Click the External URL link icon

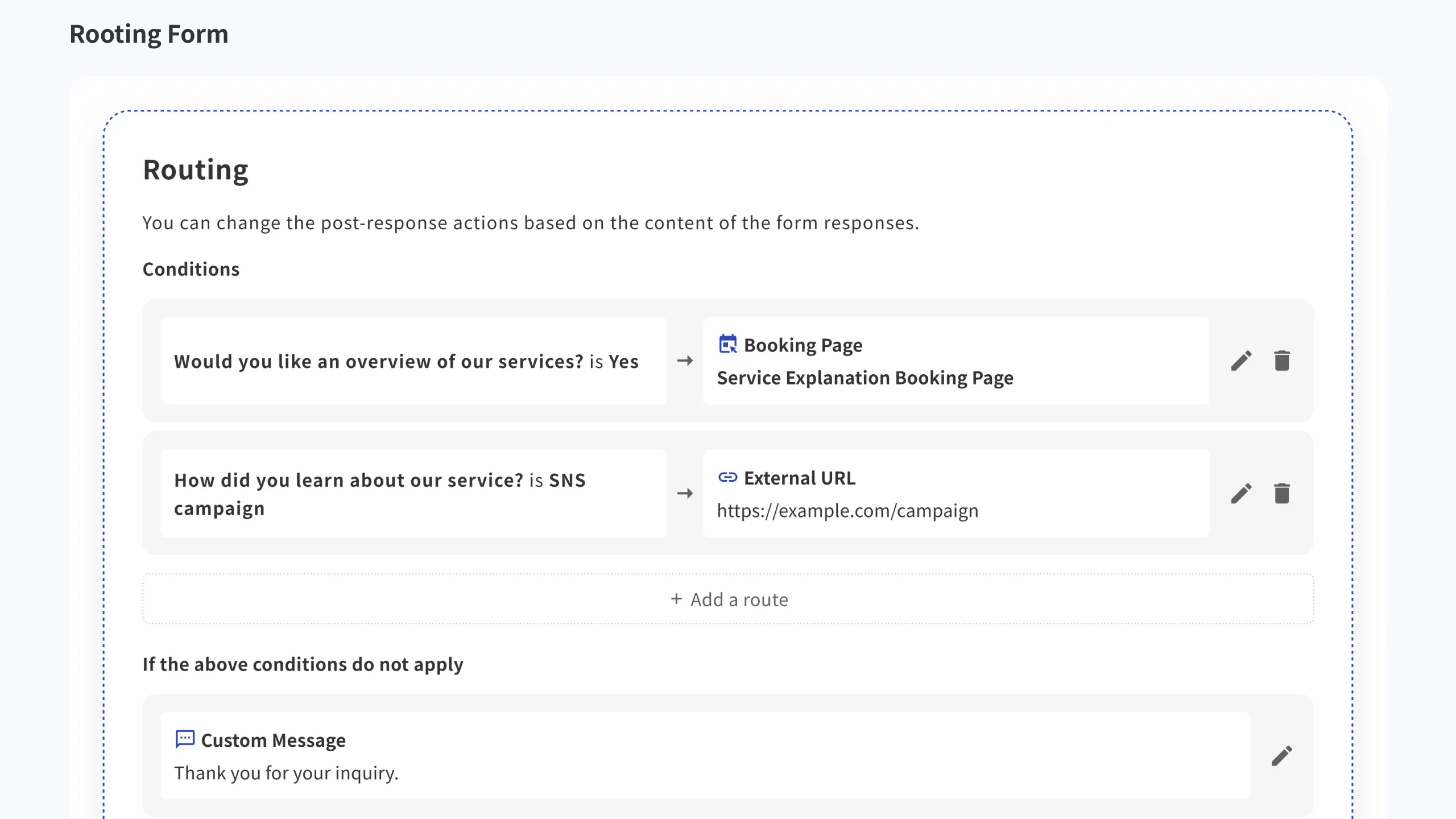tap(727, 478)
